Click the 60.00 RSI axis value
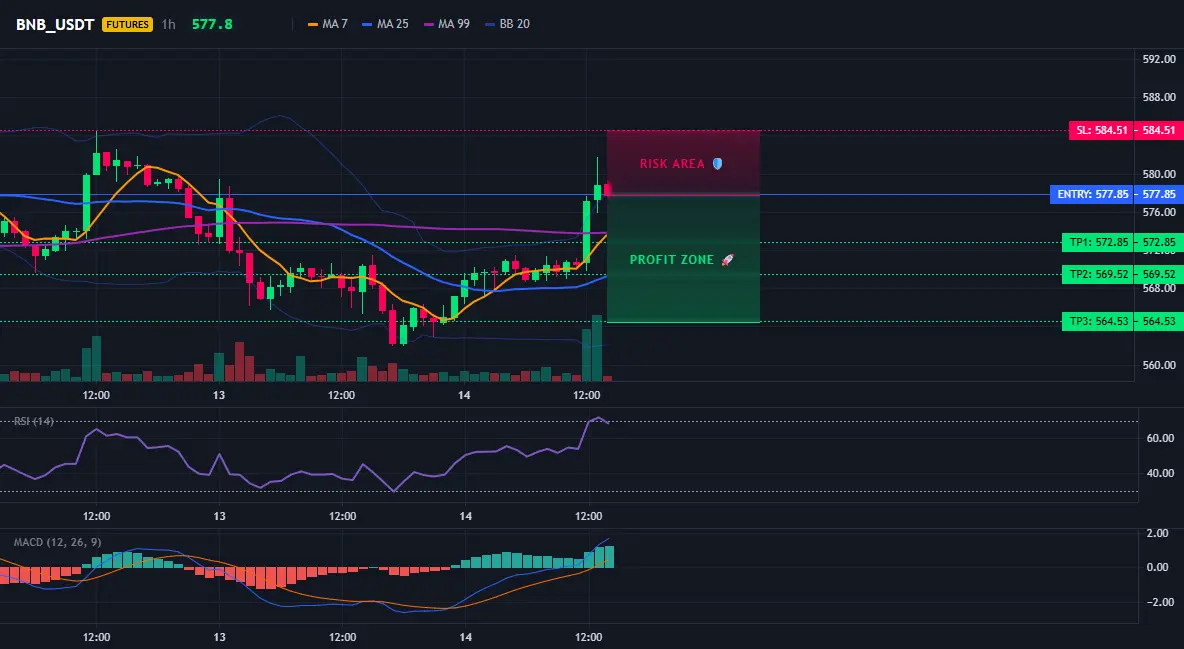 1160,437
